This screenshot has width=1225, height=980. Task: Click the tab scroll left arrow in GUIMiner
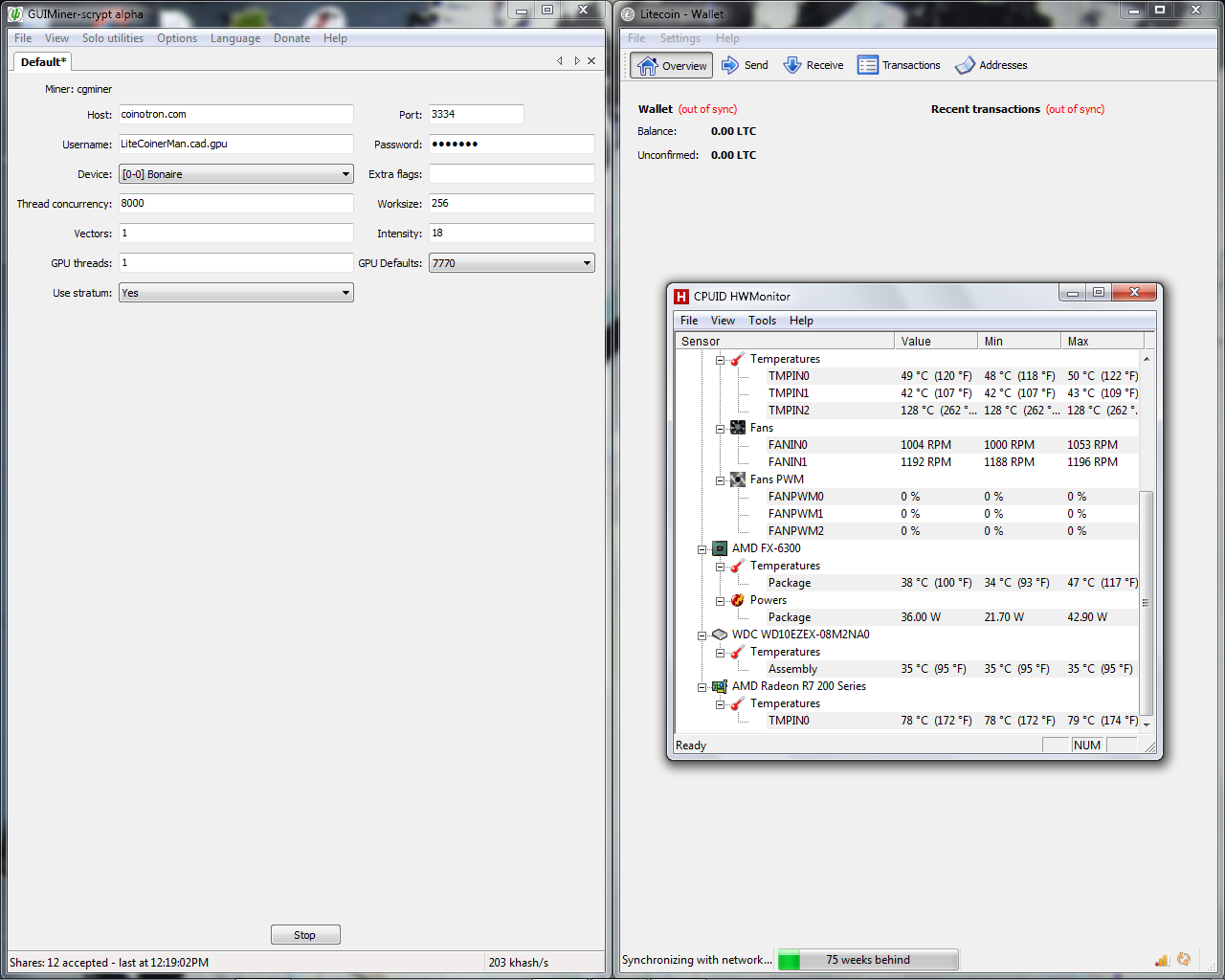(x=560, y=60)
